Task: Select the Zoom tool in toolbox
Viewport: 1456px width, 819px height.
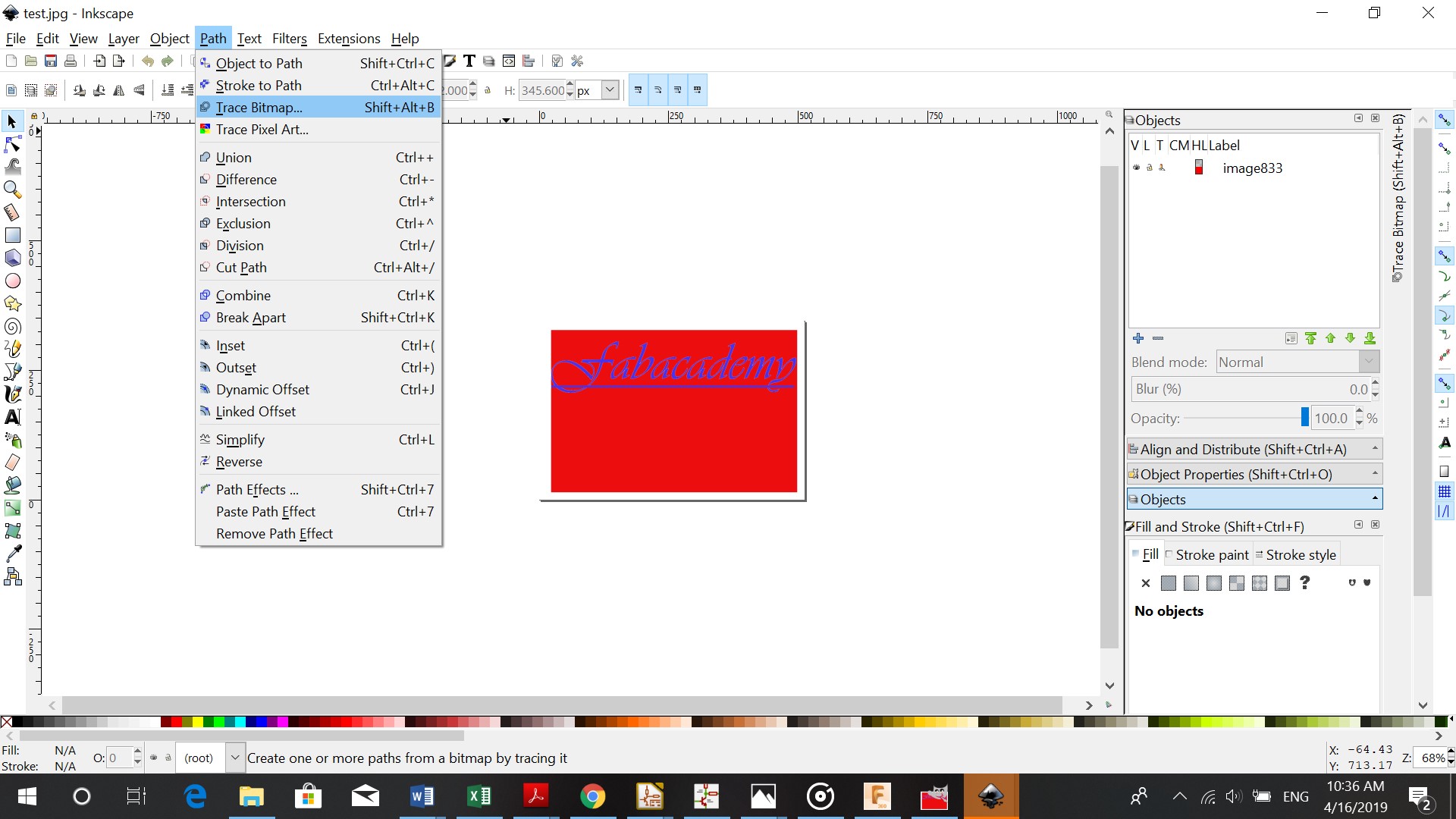Action: coord(13,190)
